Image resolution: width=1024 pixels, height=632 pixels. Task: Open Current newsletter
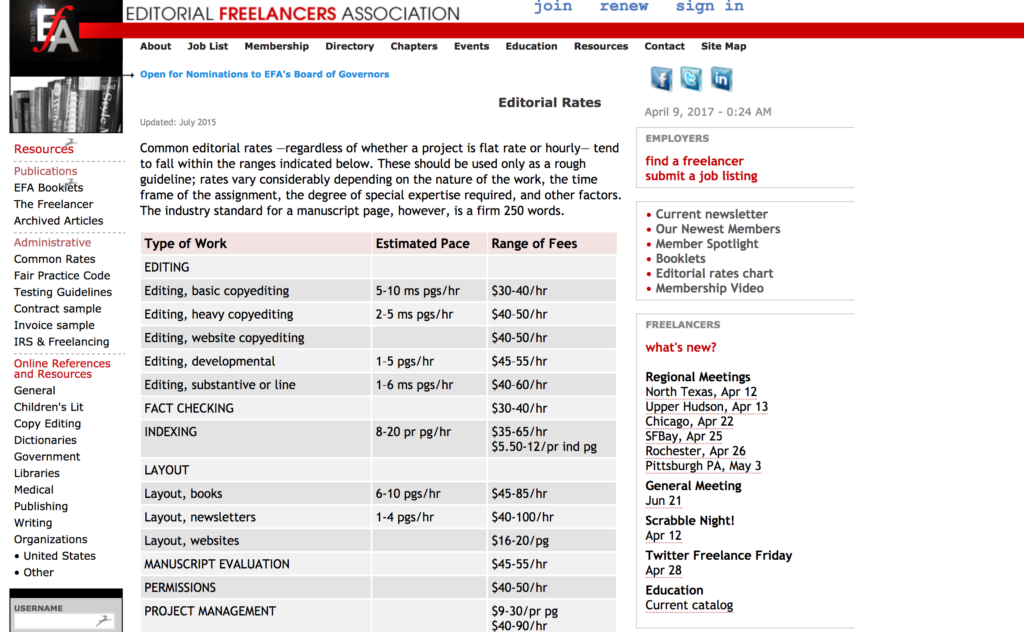click(x=711, y=214)
